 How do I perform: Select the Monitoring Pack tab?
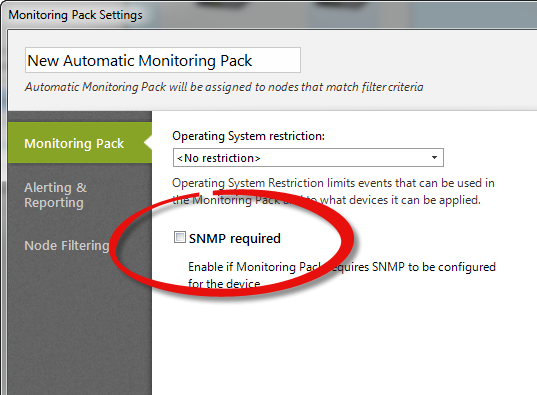coord(79,143)
